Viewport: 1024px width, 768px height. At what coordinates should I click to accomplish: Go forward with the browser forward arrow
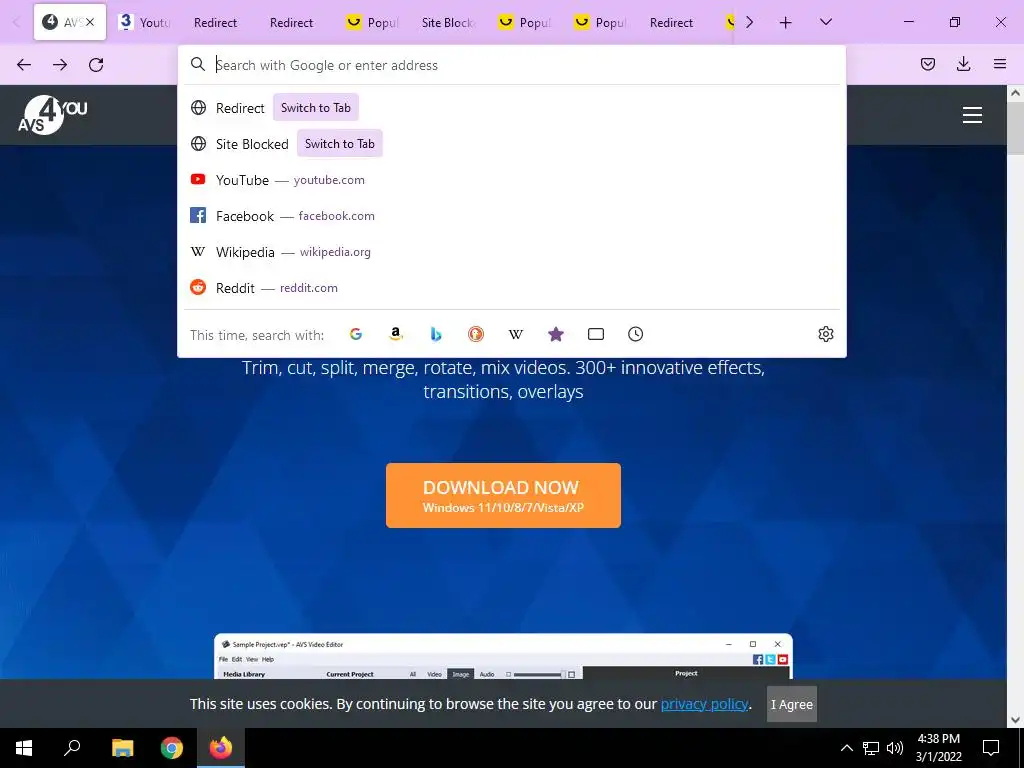click(x=60, y=64)
